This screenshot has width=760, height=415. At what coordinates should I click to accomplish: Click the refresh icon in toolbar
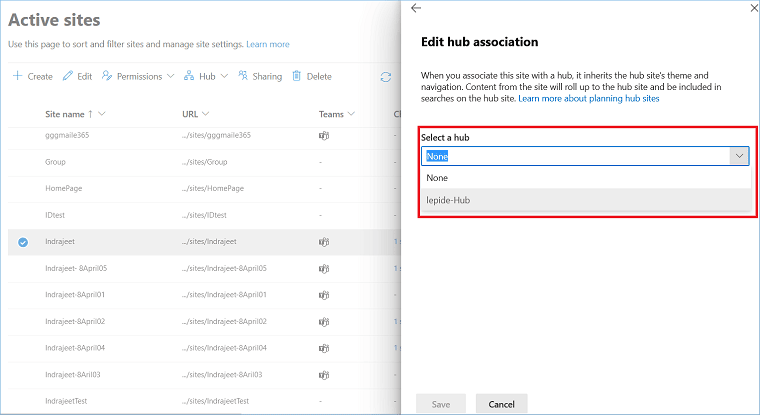(386, 76)
